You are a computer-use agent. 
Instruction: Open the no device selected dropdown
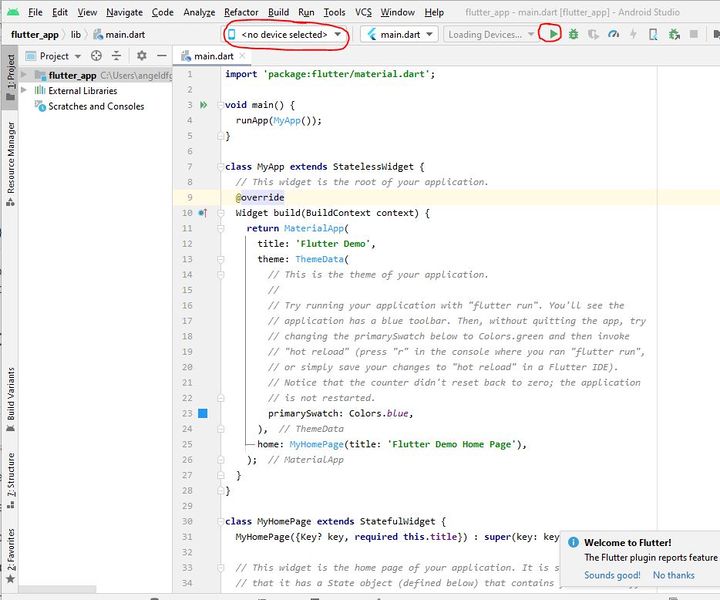tap(285, 34)
